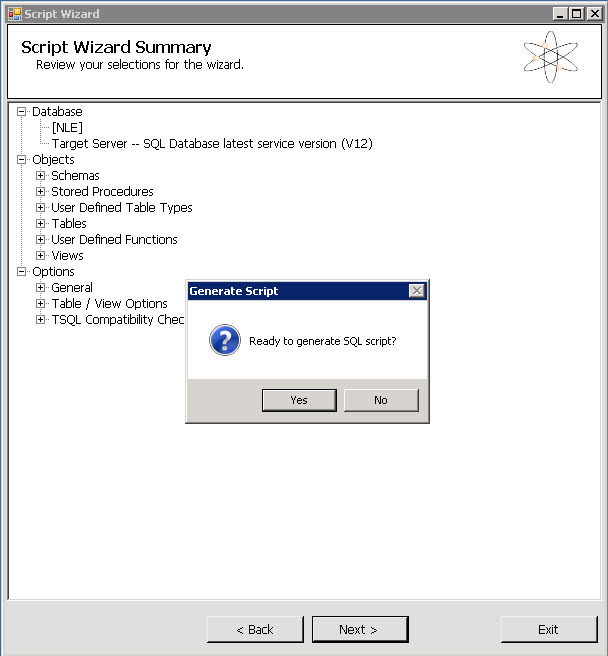Expand the Views node
This screenshot has width=608, height=656.
click(x=41, y=256)
